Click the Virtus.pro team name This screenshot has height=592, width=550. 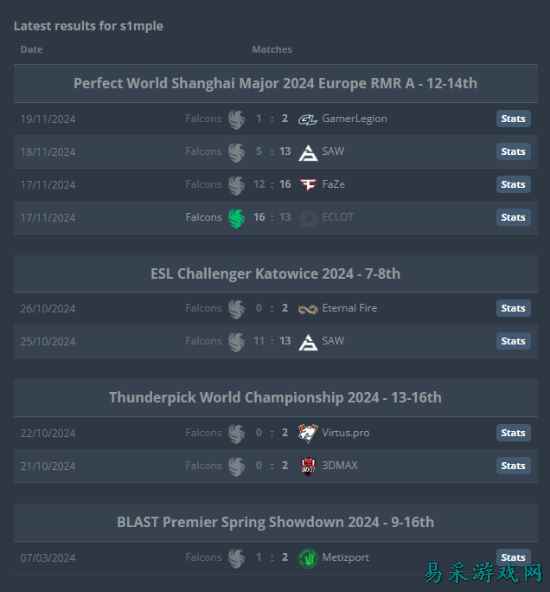point(345,433)
